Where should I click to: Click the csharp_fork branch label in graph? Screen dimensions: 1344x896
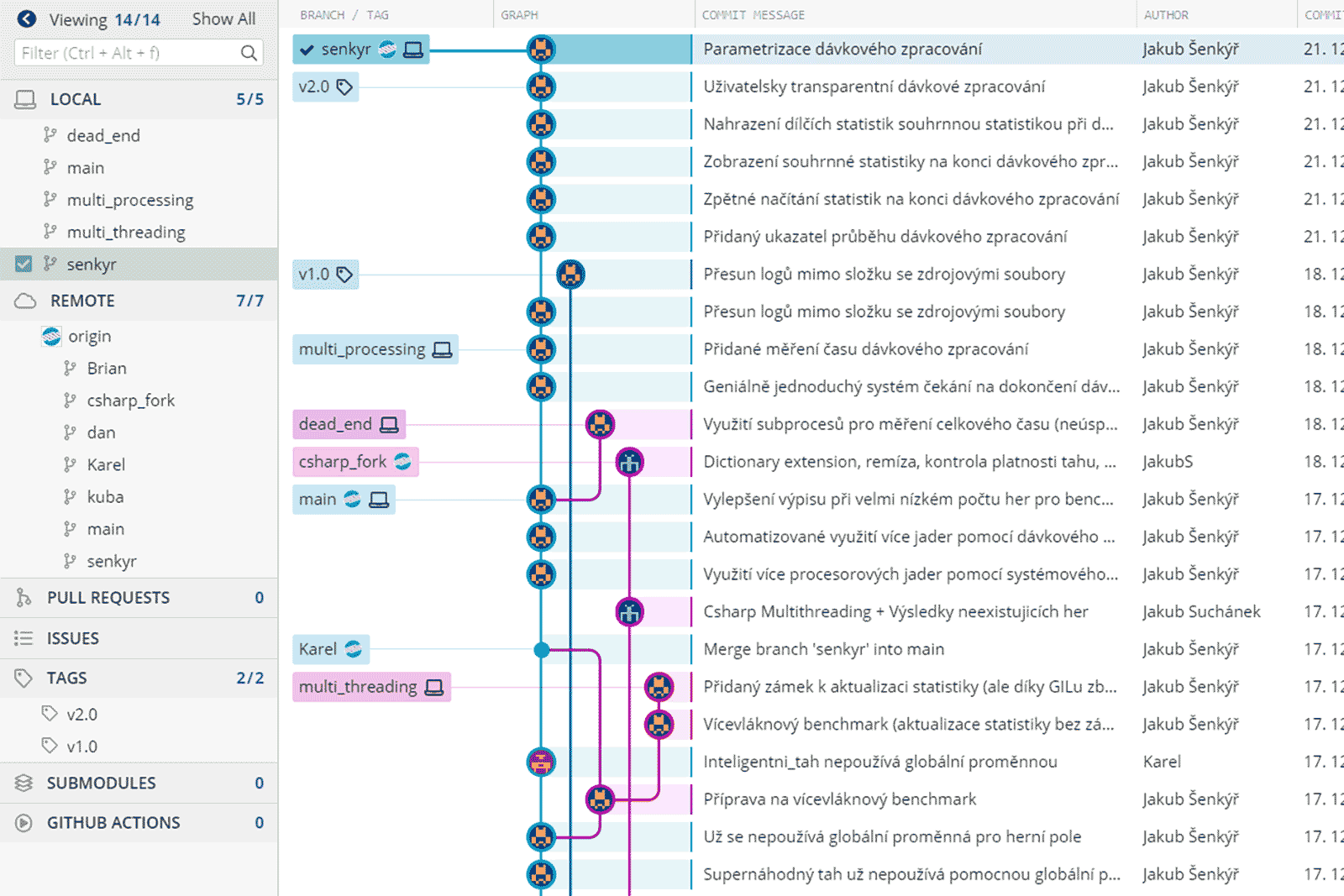(x=355, y=462)
